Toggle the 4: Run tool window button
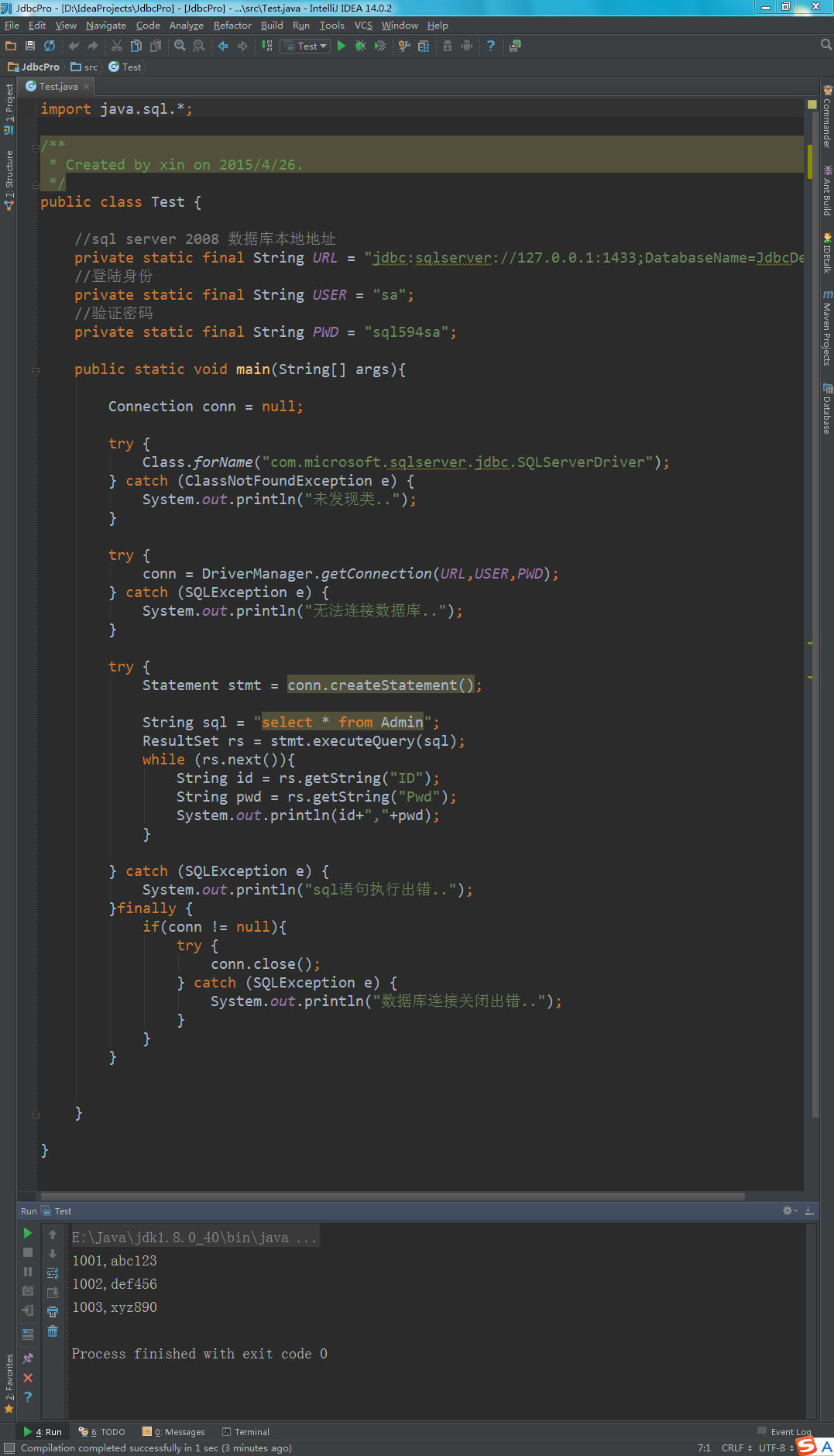Image resolution: width=834 pixels, height=1456 pixels. click(43, 1432)
